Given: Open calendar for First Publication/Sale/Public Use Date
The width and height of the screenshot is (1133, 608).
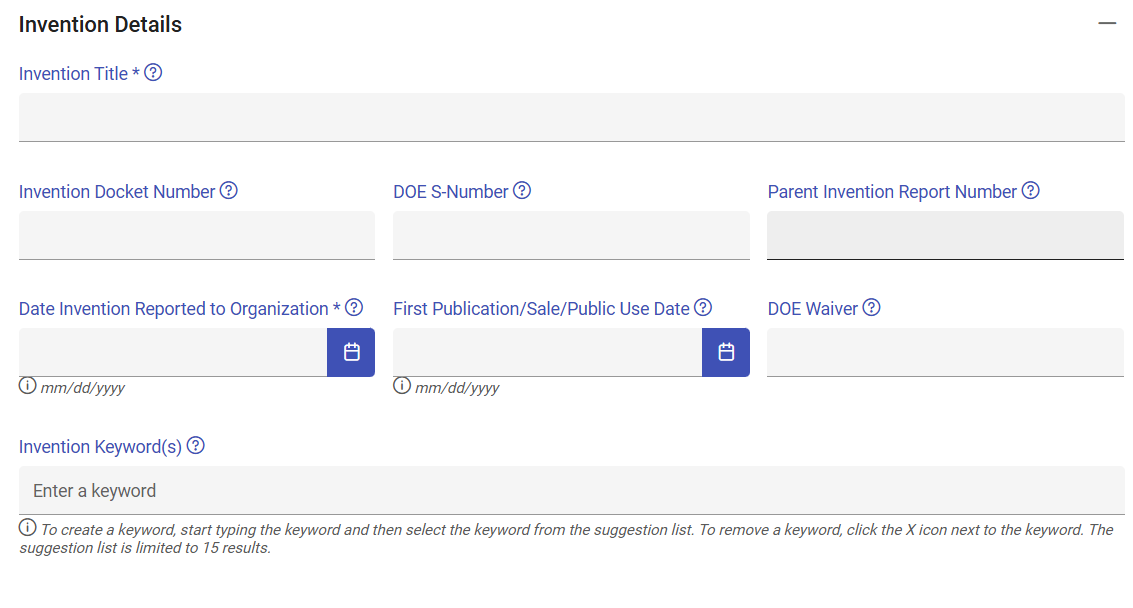Looking at the screenshot, I should [x=726, y=352].
